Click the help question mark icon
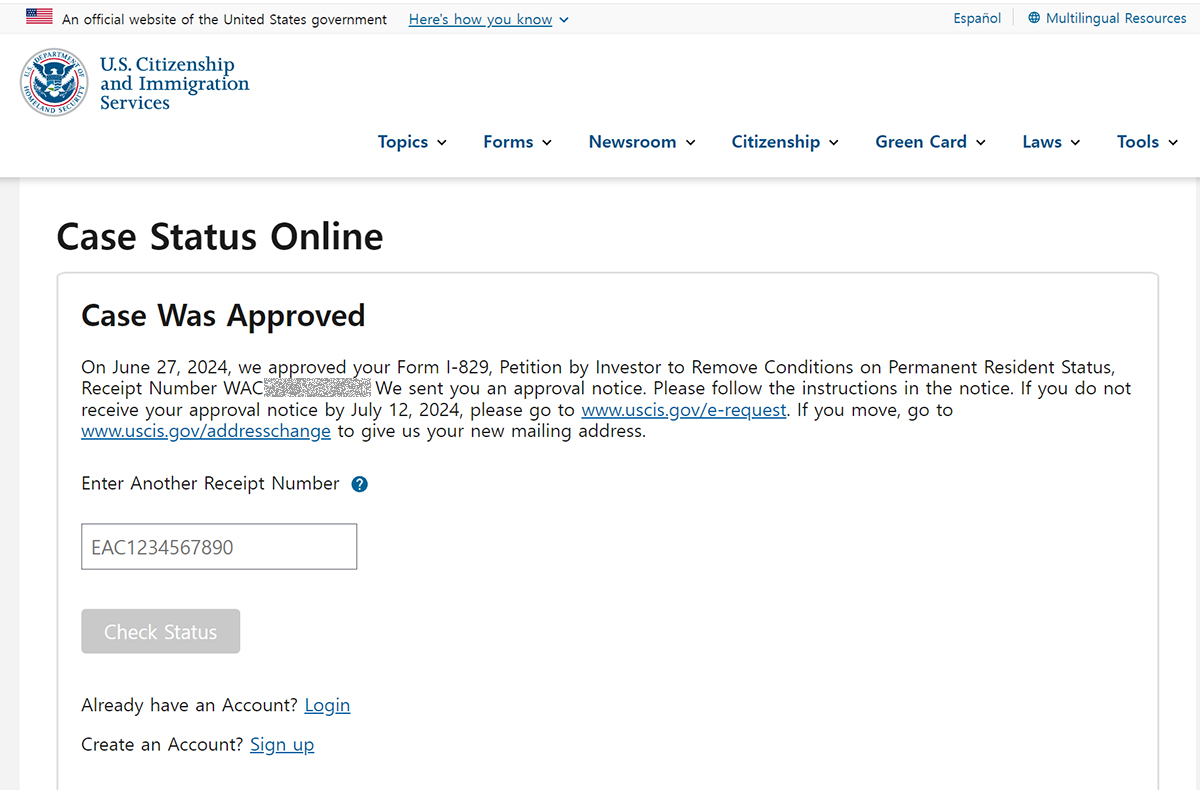Screen dimensions: 1200x790 point(360,484)
